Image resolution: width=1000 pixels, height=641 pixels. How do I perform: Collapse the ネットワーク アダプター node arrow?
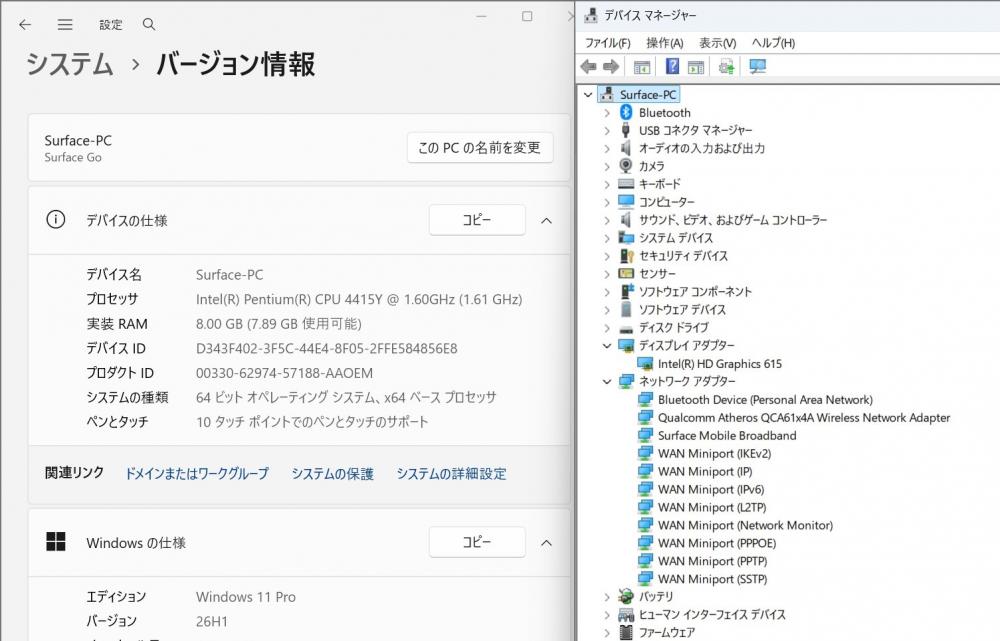pyautogui.click(x=607, y=381)
